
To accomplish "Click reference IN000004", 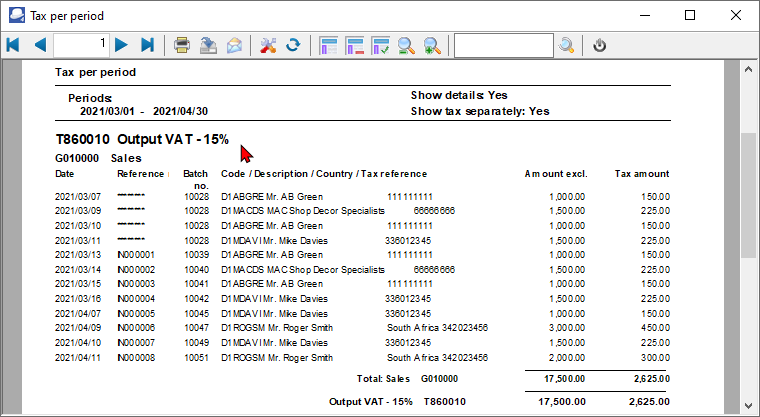I will [136, 299].
